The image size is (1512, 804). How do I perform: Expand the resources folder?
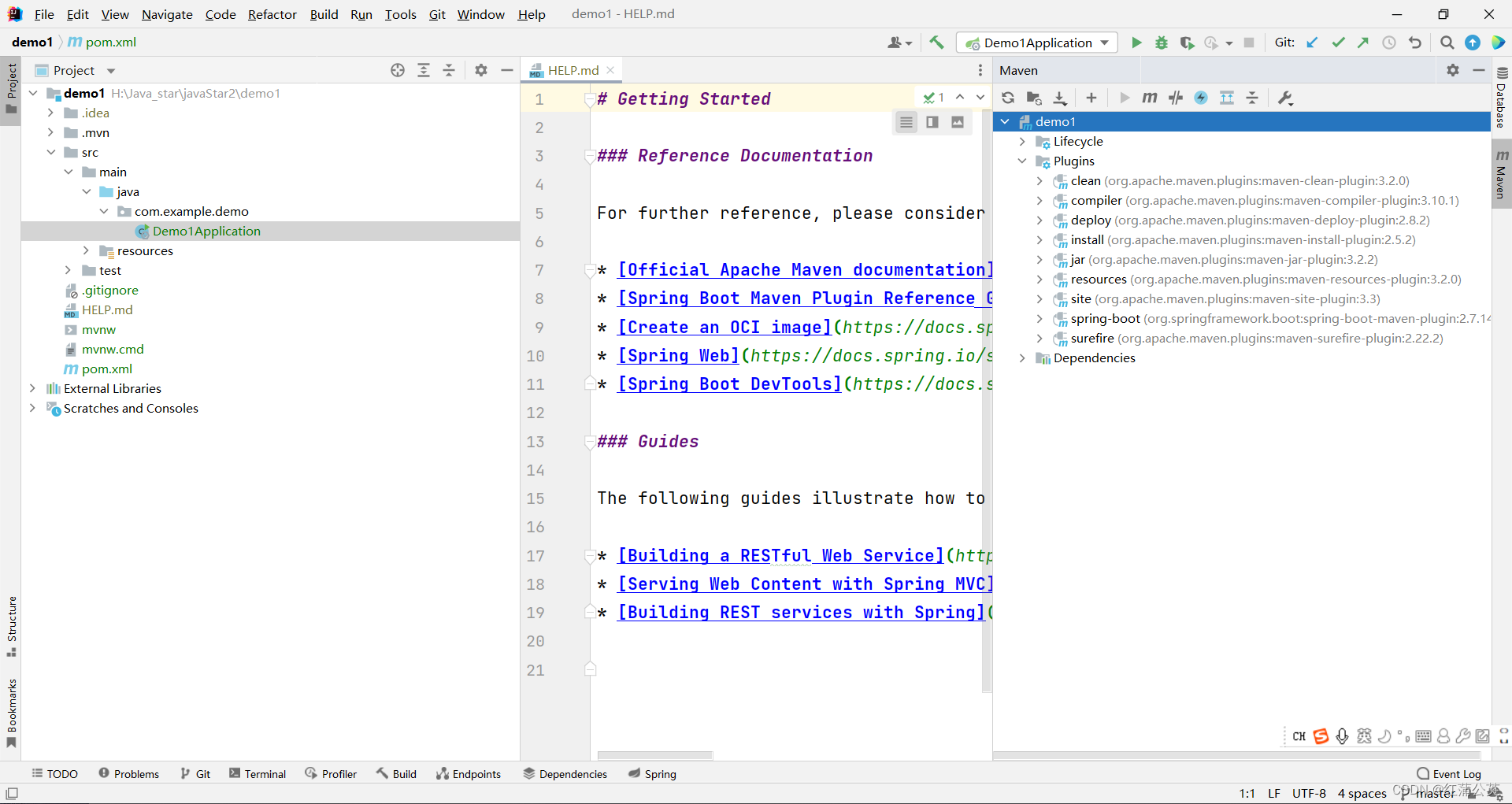86,250
